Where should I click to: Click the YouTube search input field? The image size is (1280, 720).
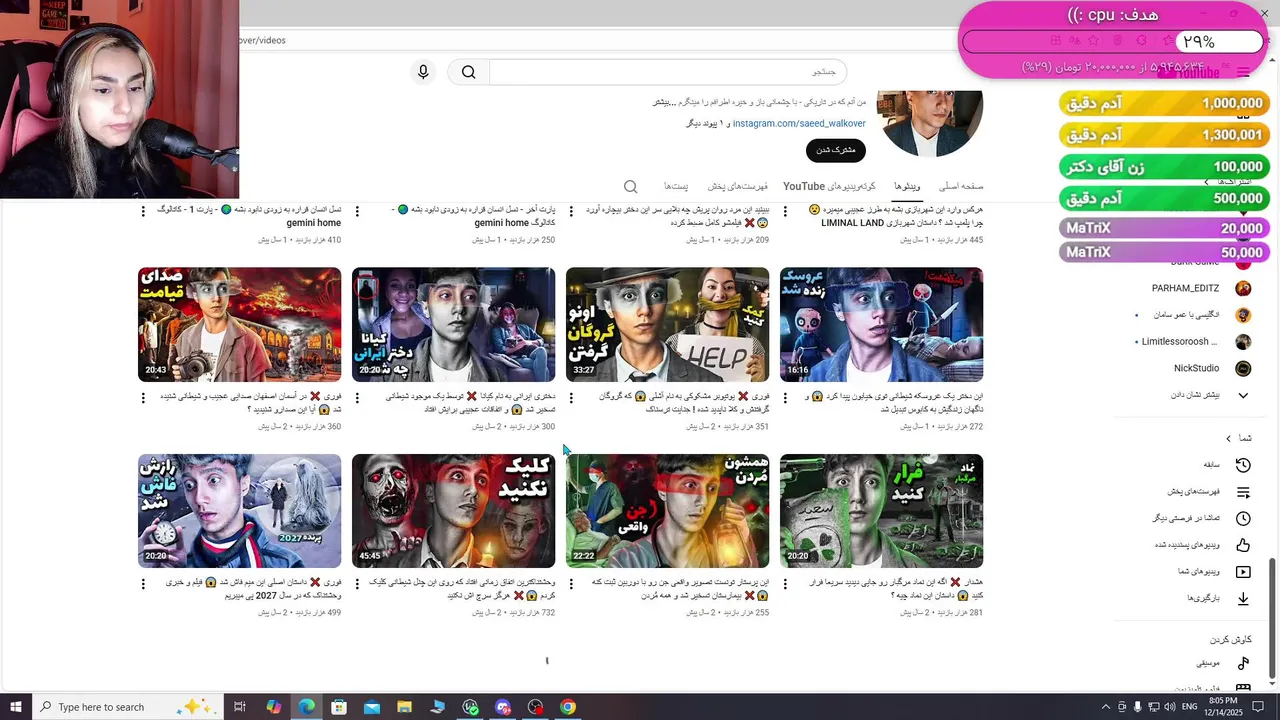pos(667,72)
